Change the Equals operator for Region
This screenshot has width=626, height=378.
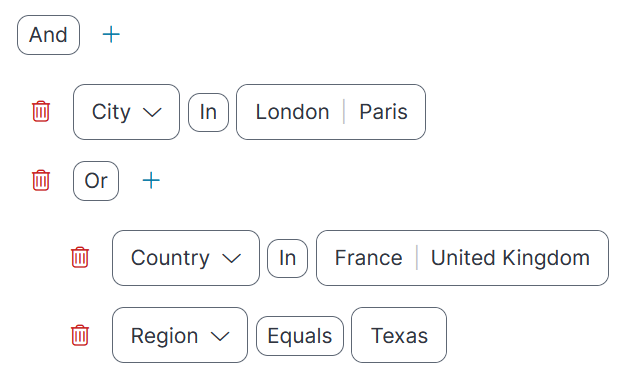pyautogui.click(x=300, y=336)
